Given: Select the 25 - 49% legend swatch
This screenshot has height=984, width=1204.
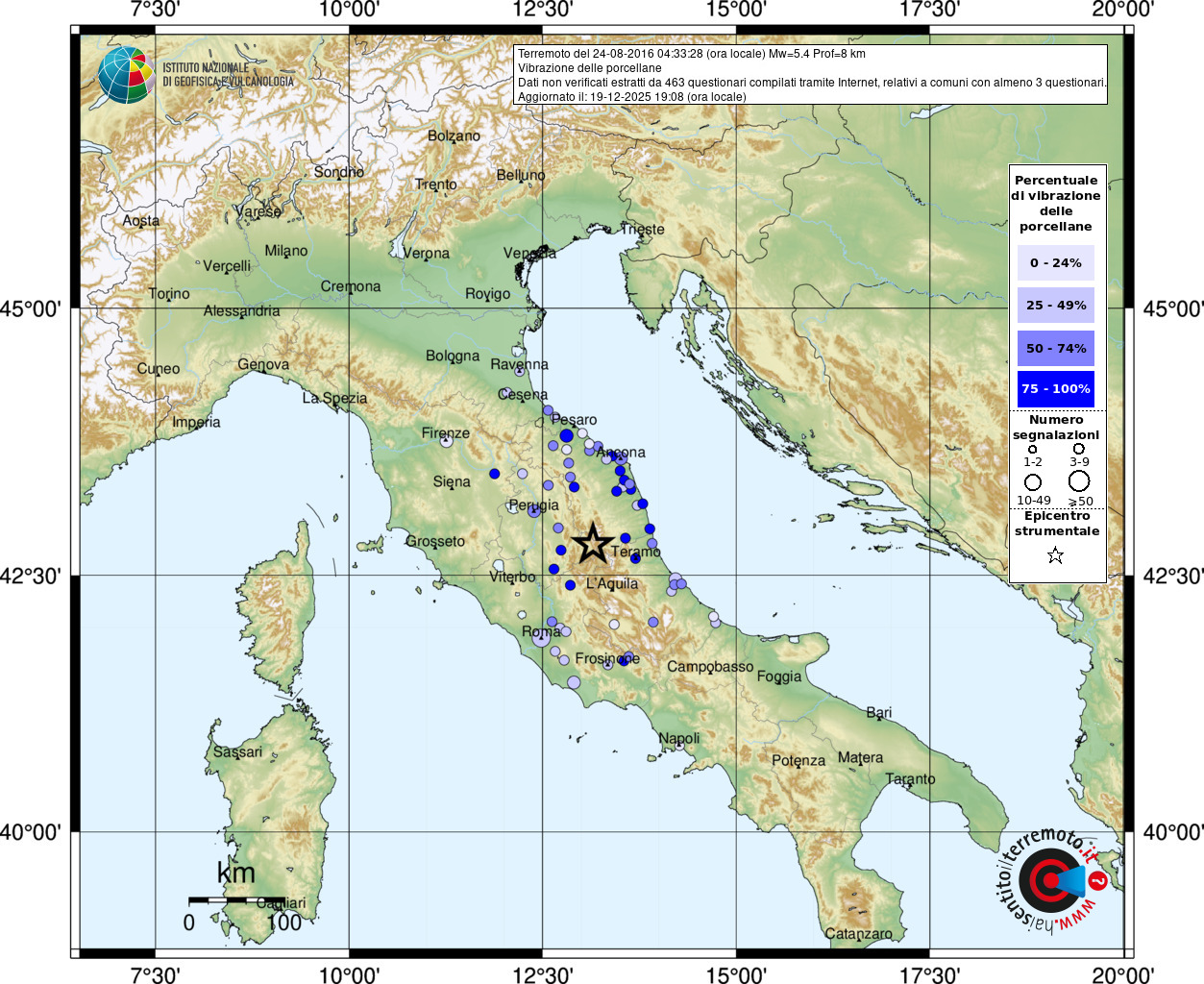Looking at the screenshot, I should [1056, 306].
